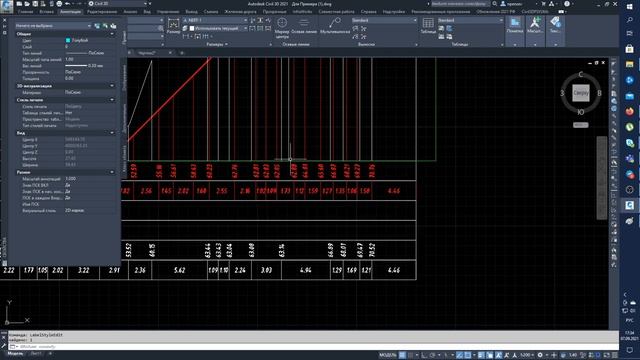640x360 pixels.
Task: Open the table style Standard dropdown
Action: (x=470, y=20)
